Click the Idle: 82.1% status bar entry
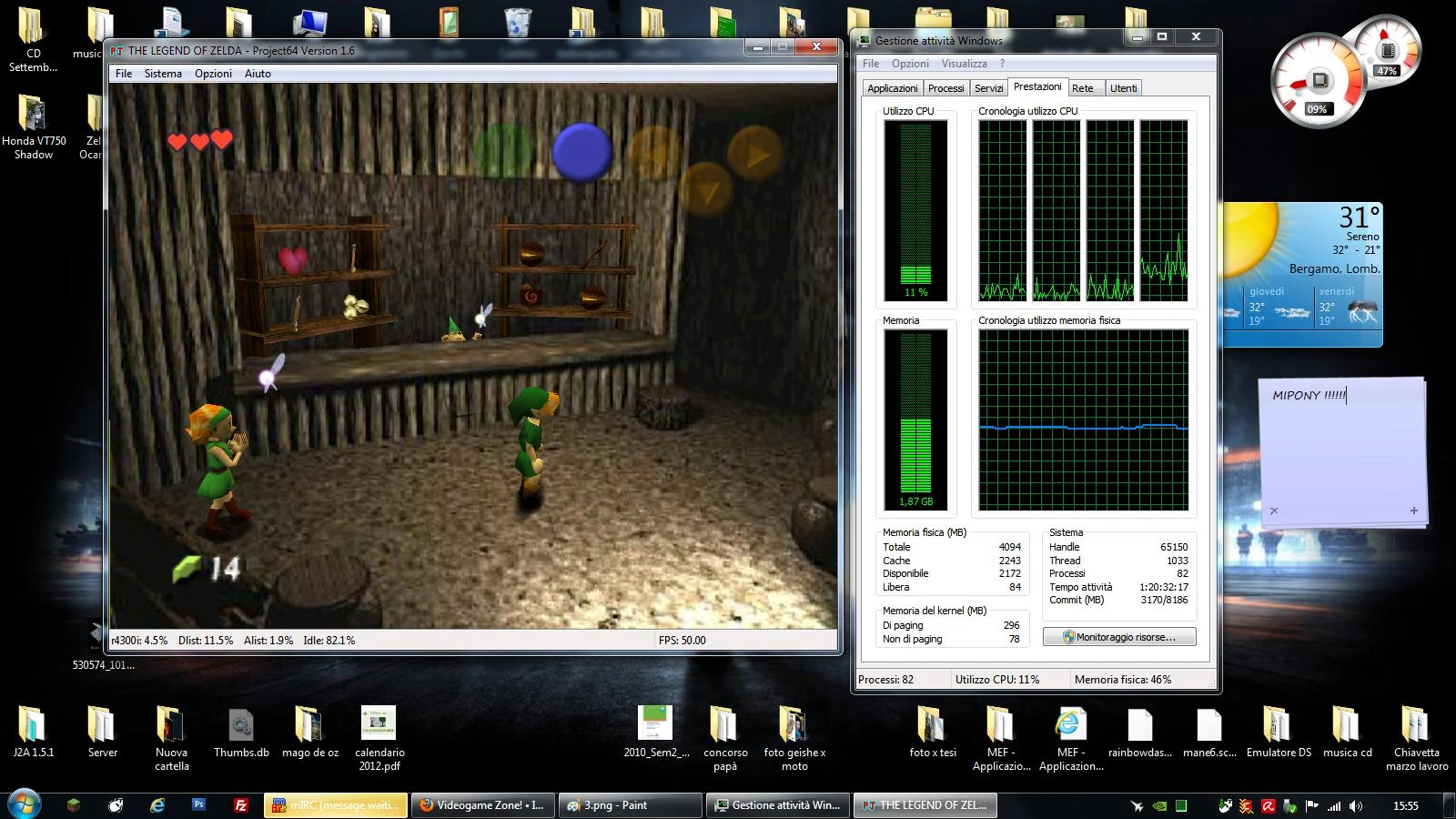This screenshot has width=1456, height=819. 329,641
